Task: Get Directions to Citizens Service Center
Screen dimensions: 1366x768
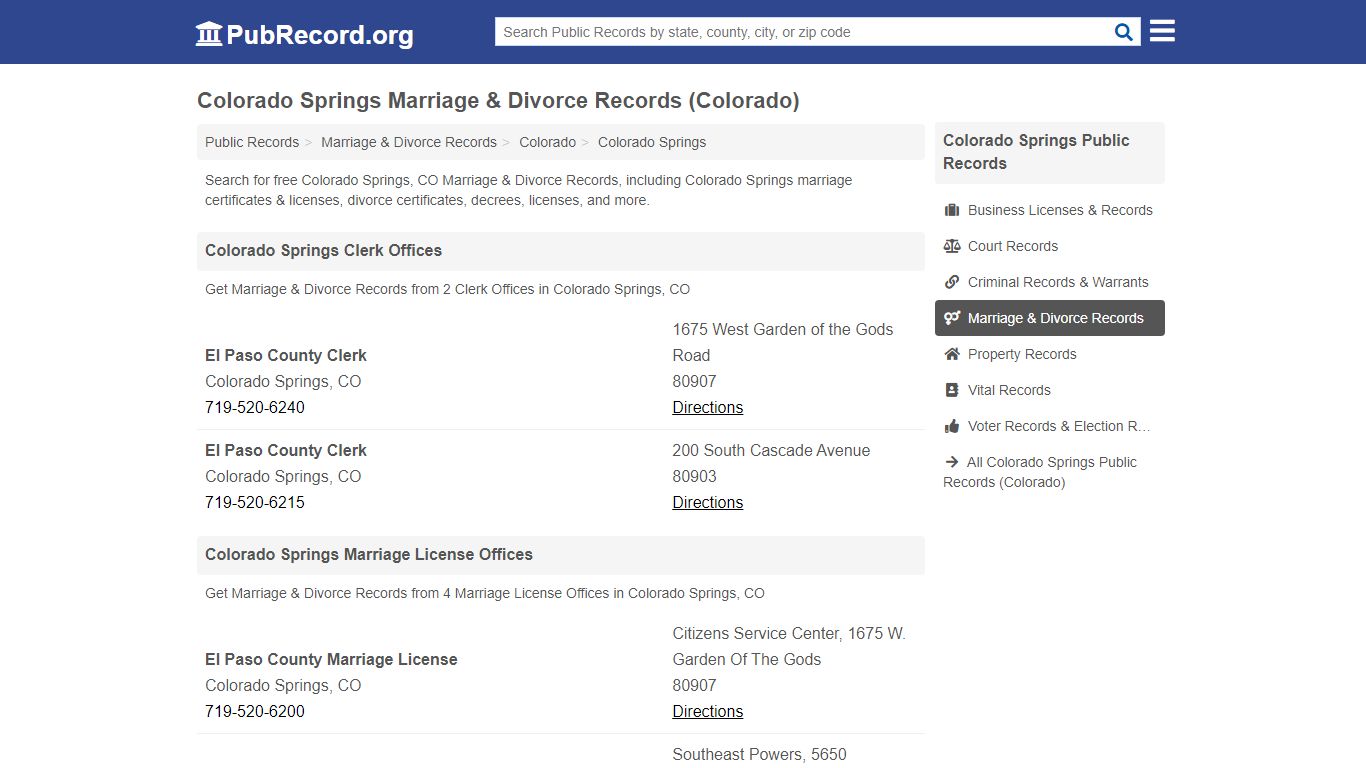Action: [707, 711]
